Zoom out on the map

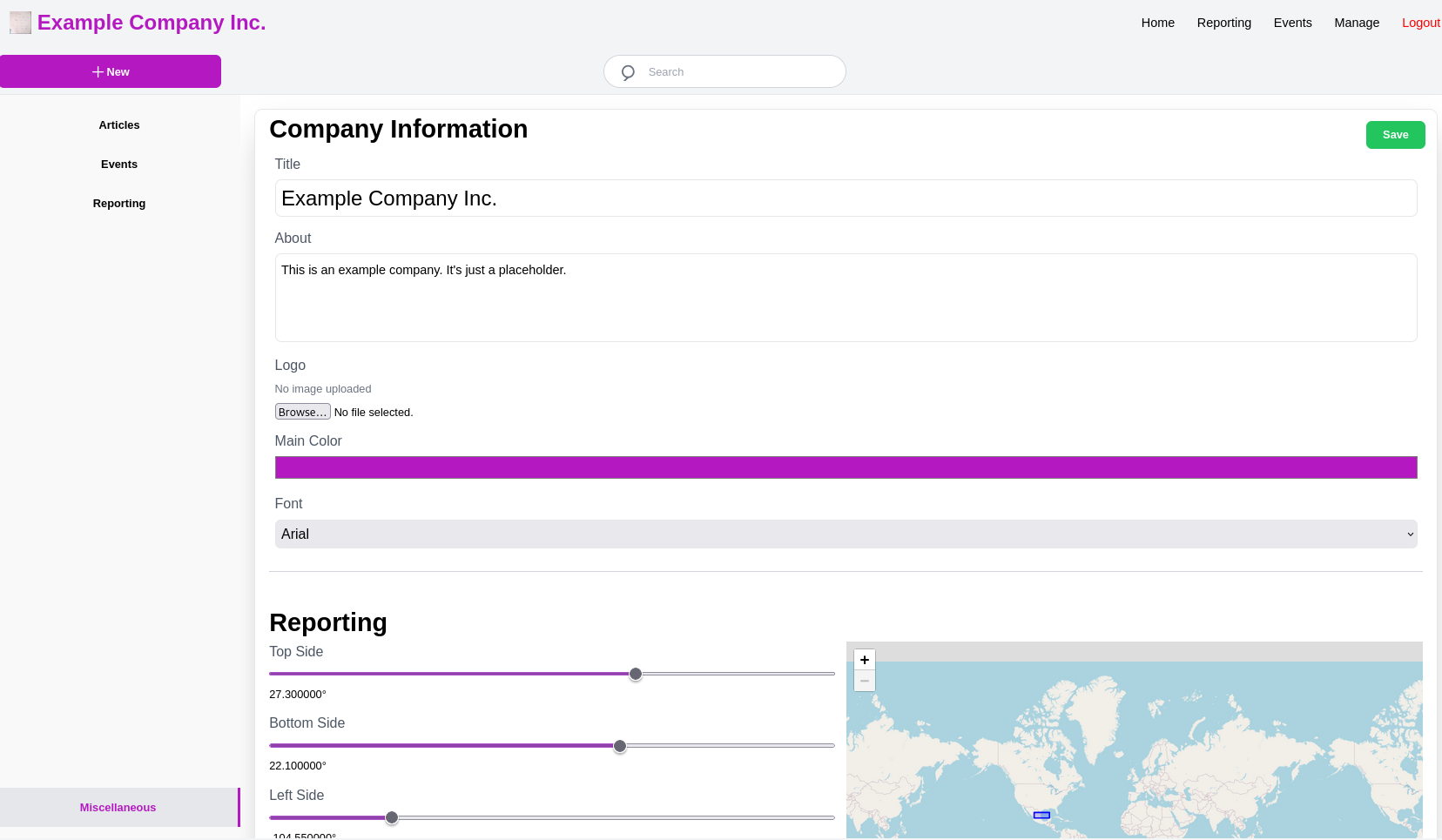864,681
